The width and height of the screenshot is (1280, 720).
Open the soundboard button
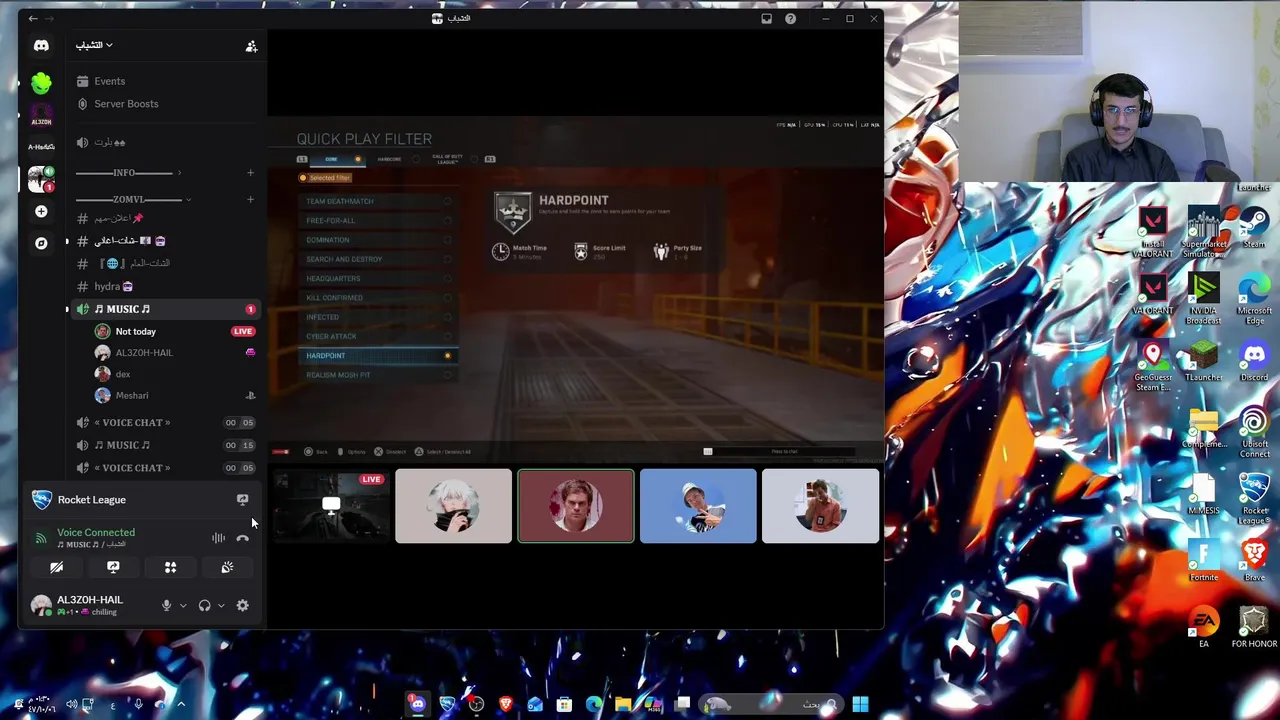[227, 567]
